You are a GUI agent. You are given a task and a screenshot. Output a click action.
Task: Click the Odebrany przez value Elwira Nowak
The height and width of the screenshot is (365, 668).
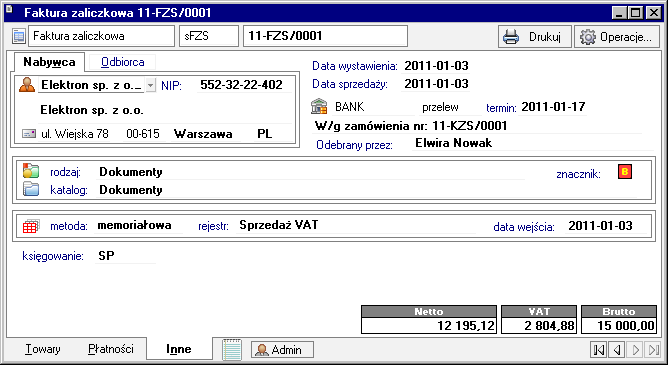tap(454, 143)
